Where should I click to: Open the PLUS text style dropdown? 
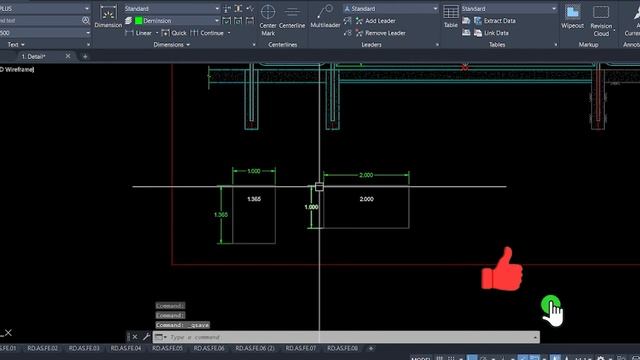coord(87,8)
